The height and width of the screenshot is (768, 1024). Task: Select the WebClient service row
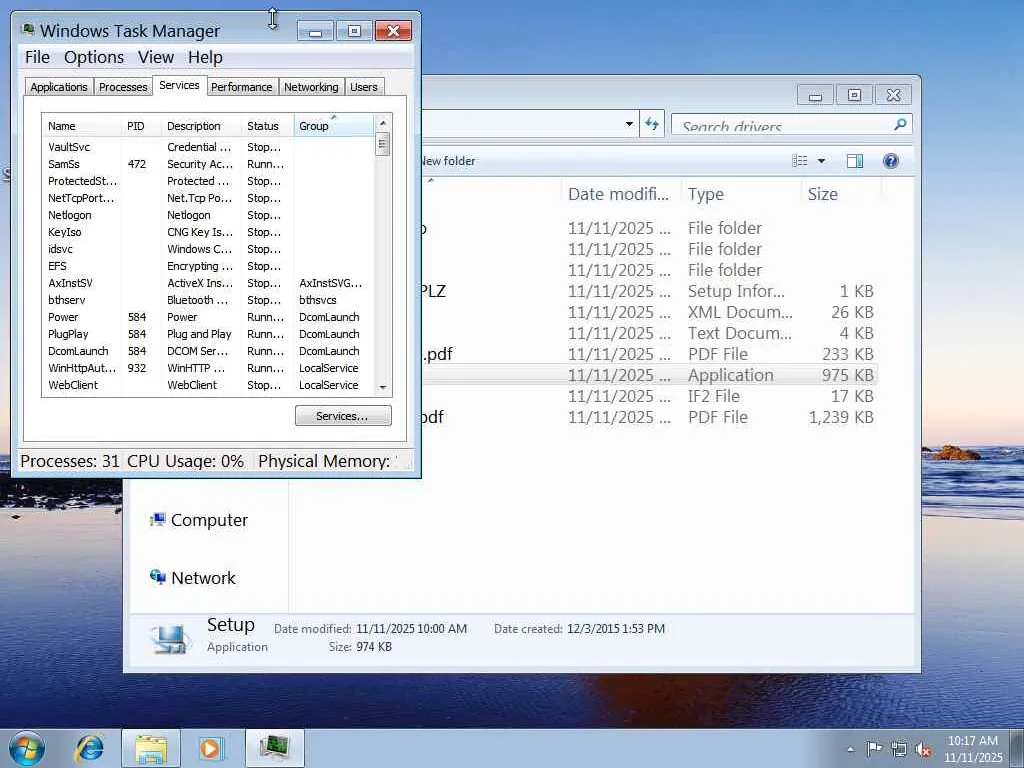(x=208, y=385)
